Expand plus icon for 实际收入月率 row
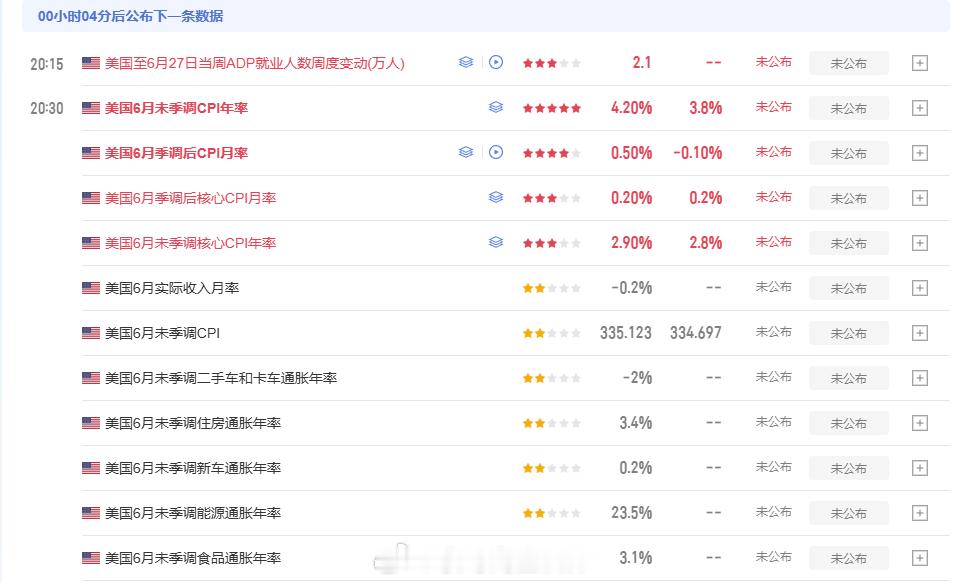970x583 pixels. pos(920,288)
